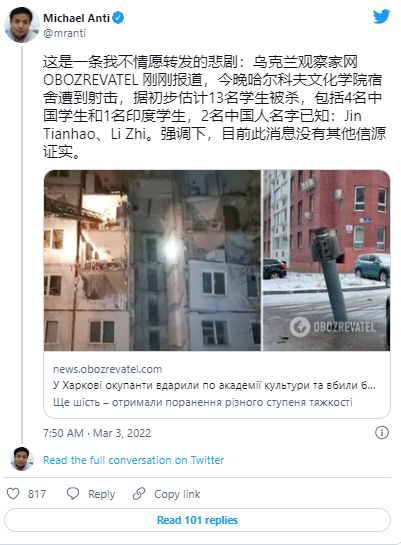
Task: Click Read the full conversation on Twitter
Action: (133, 460)
